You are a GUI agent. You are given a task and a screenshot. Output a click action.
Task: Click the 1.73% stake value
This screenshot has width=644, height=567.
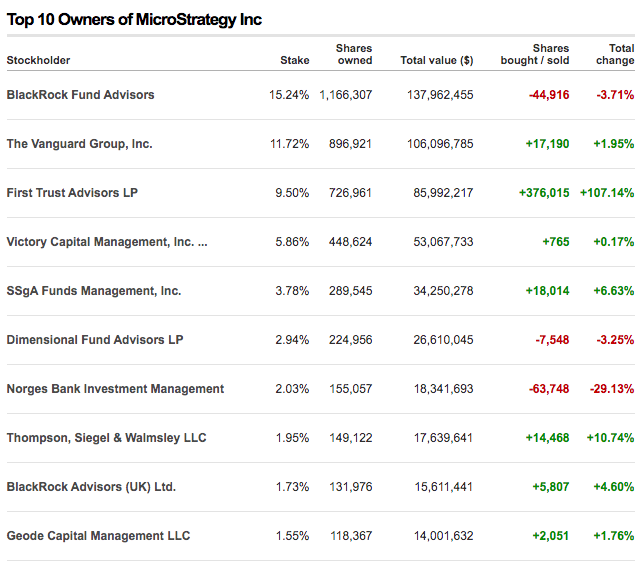(x=292, y=487)
